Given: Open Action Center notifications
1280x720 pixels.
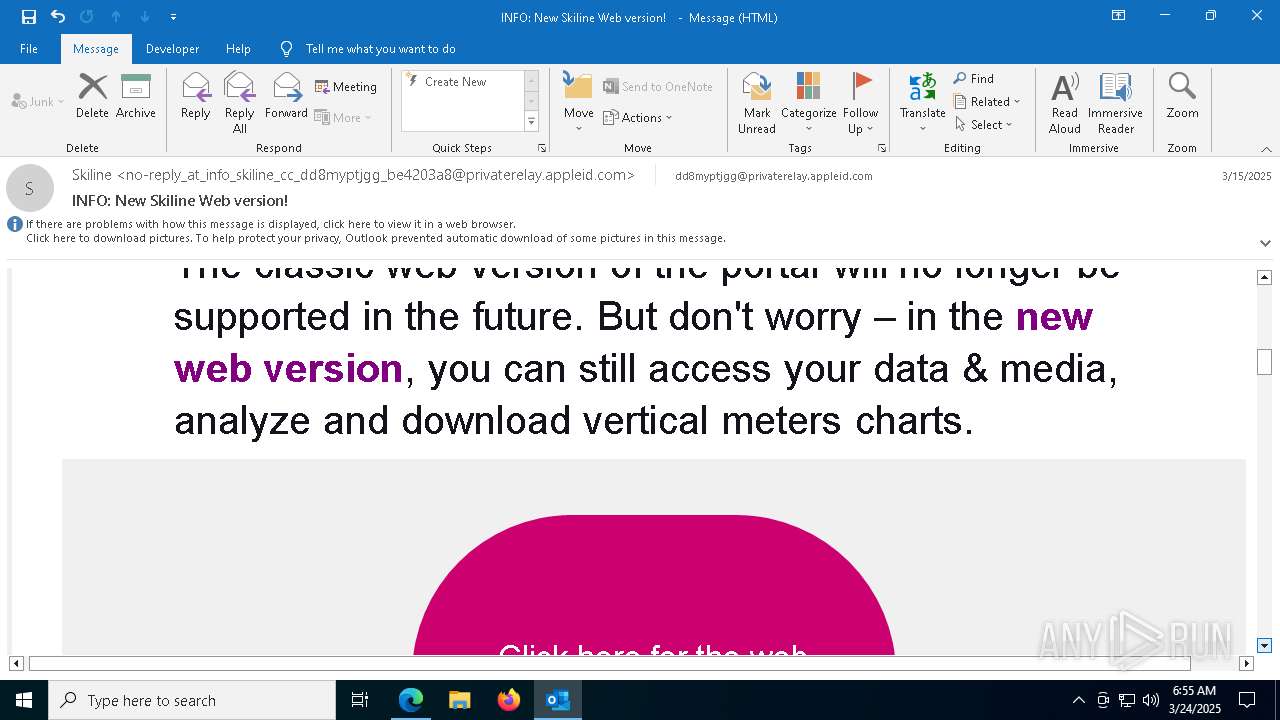Looking at the screenshot, I should pos(1247,700).
